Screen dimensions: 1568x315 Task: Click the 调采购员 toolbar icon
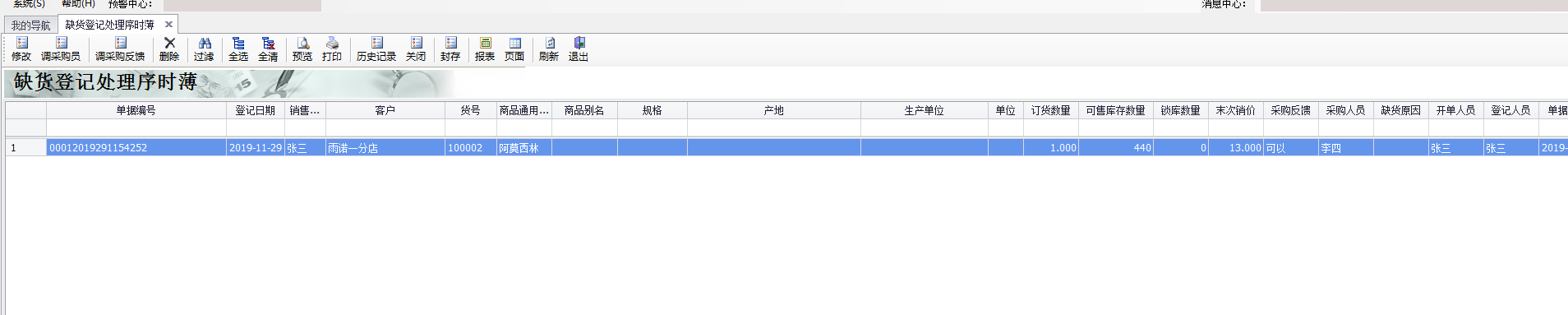click(x=61, y=49)
